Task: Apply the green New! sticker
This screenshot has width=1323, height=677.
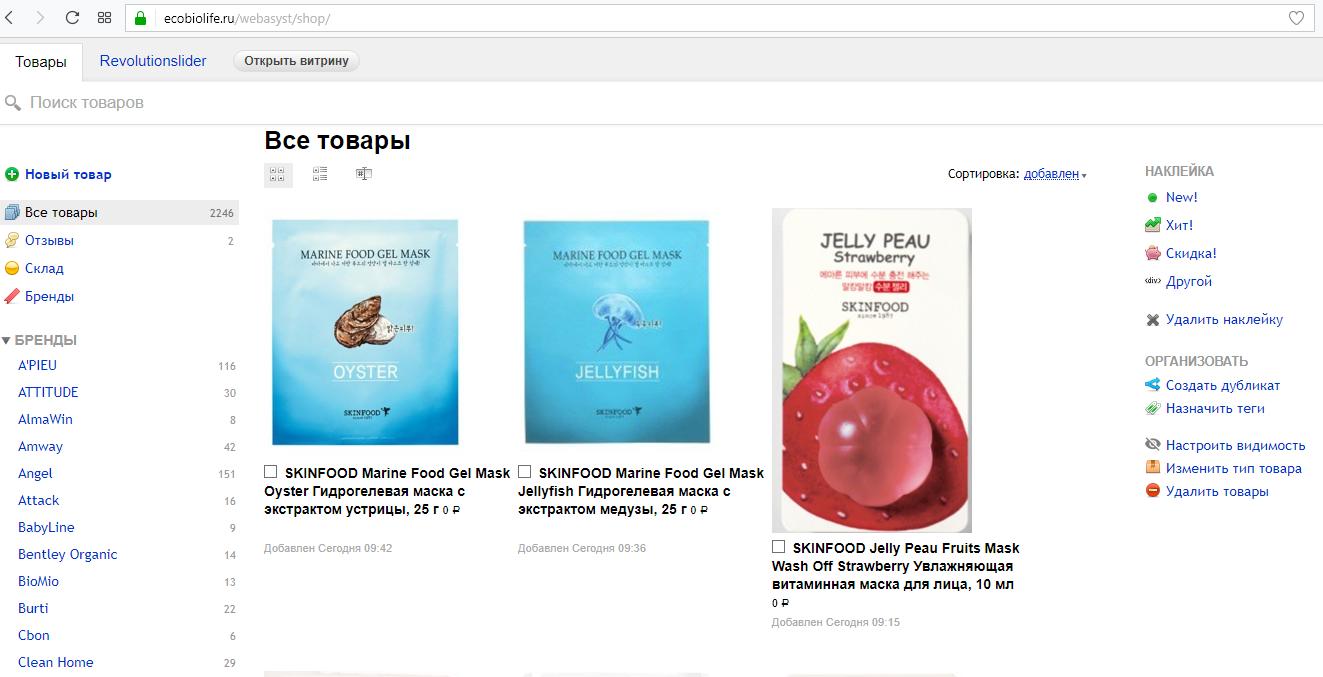Action: 1181,197
